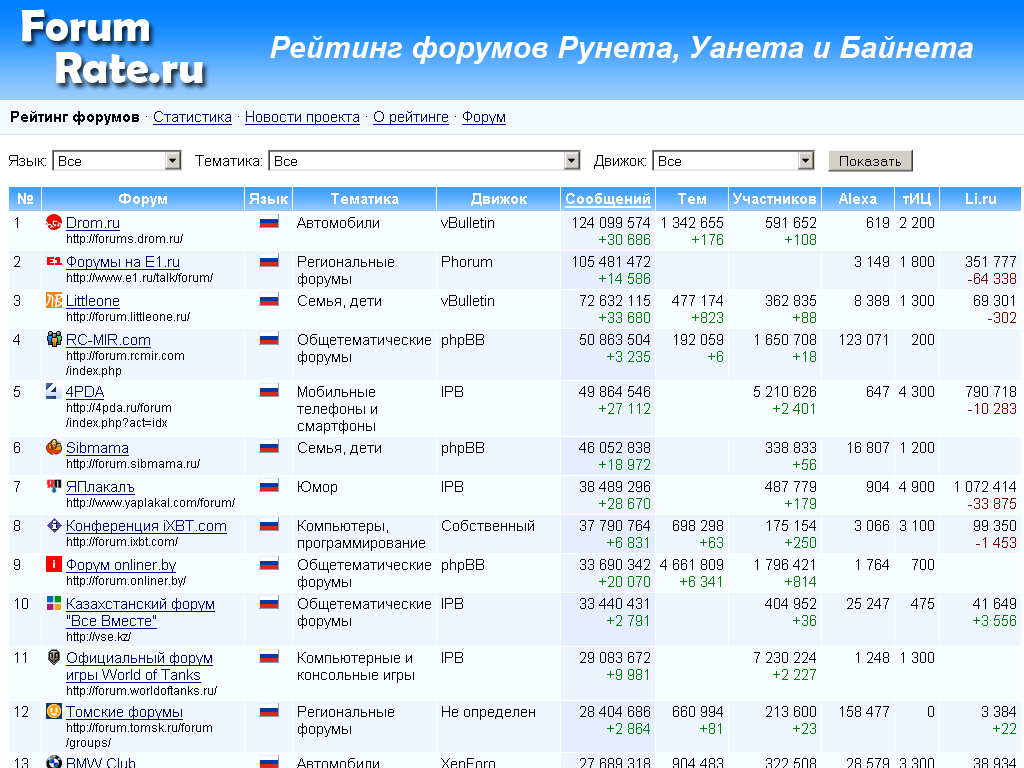Click the Показать button
The height and width of the screenshot is (768, 1024).
point(870,161)
